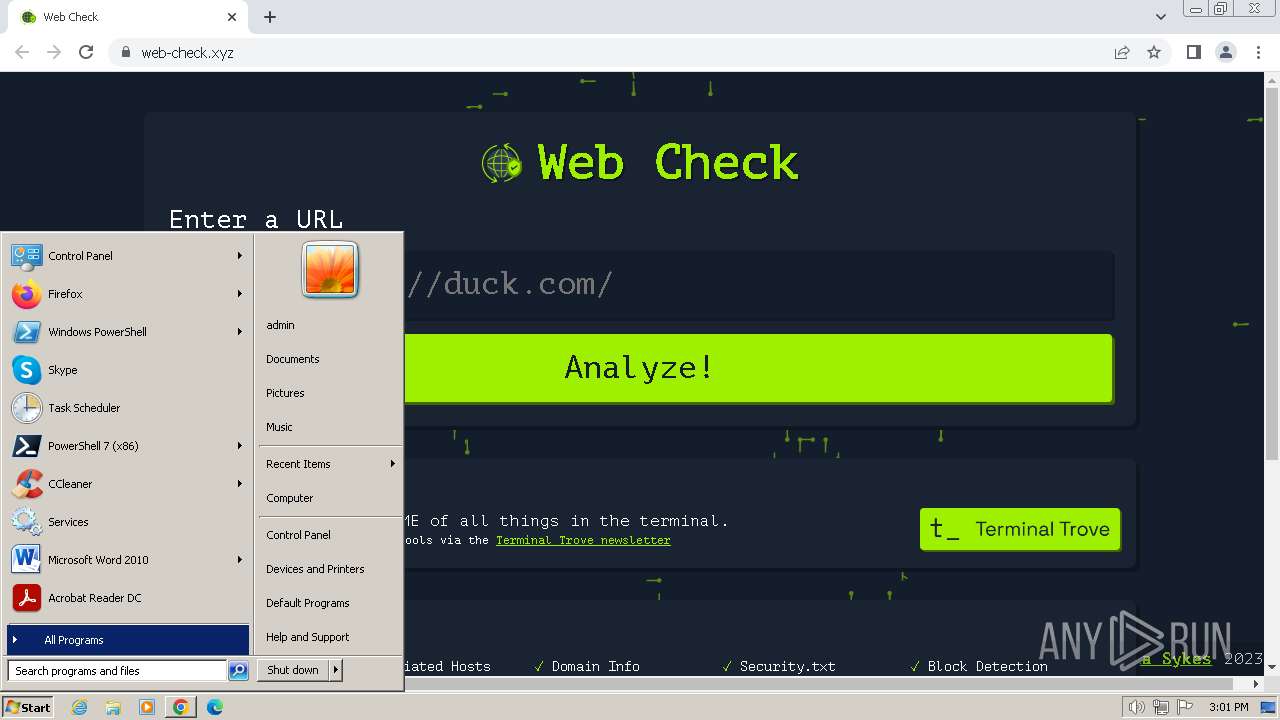Launch PowerShell 7 (x86)
Viewport: 1280px width, 720px height.
click(127, 446)
